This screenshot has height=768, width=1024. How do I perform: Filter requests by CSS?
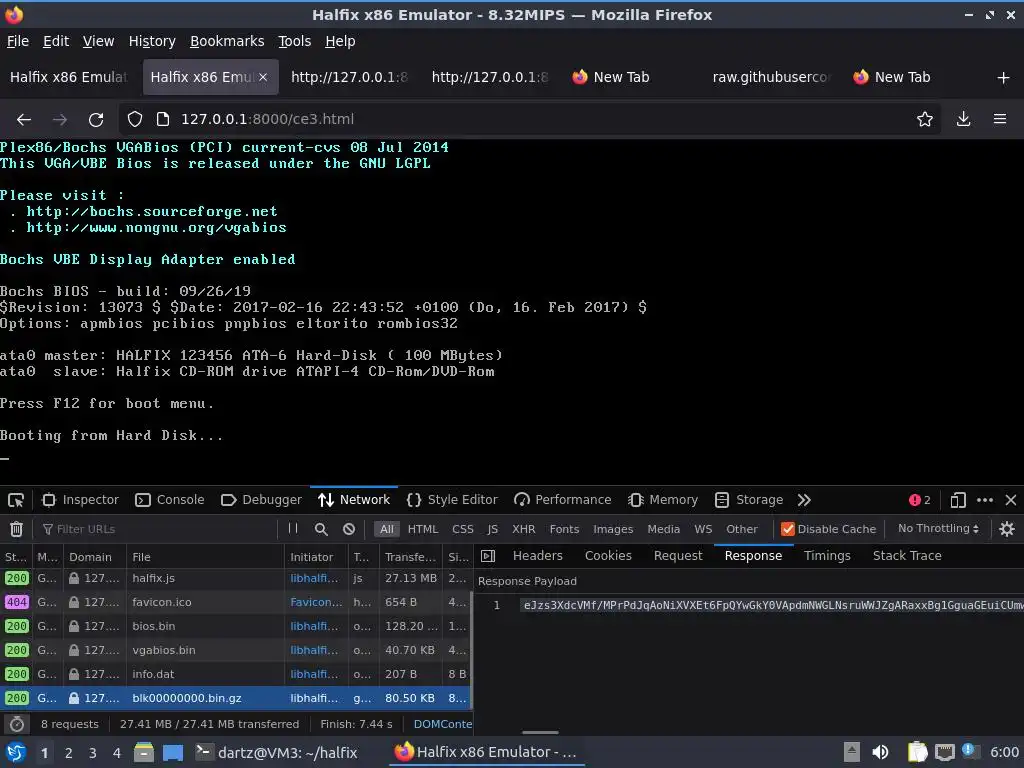coord(462,529)
